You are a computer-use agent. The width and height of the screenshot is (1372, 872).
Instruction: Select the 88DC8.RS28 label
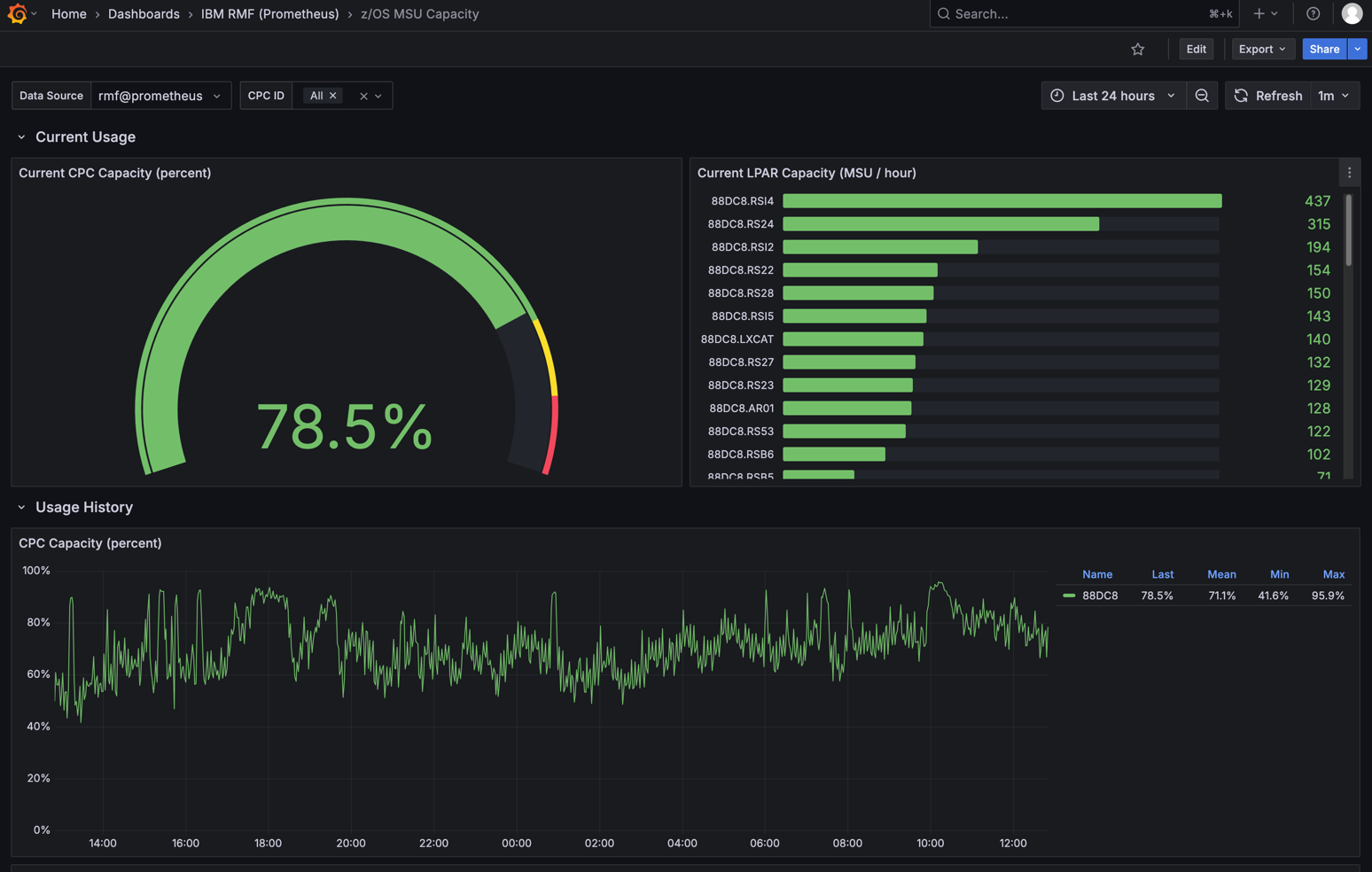point(741,293)
